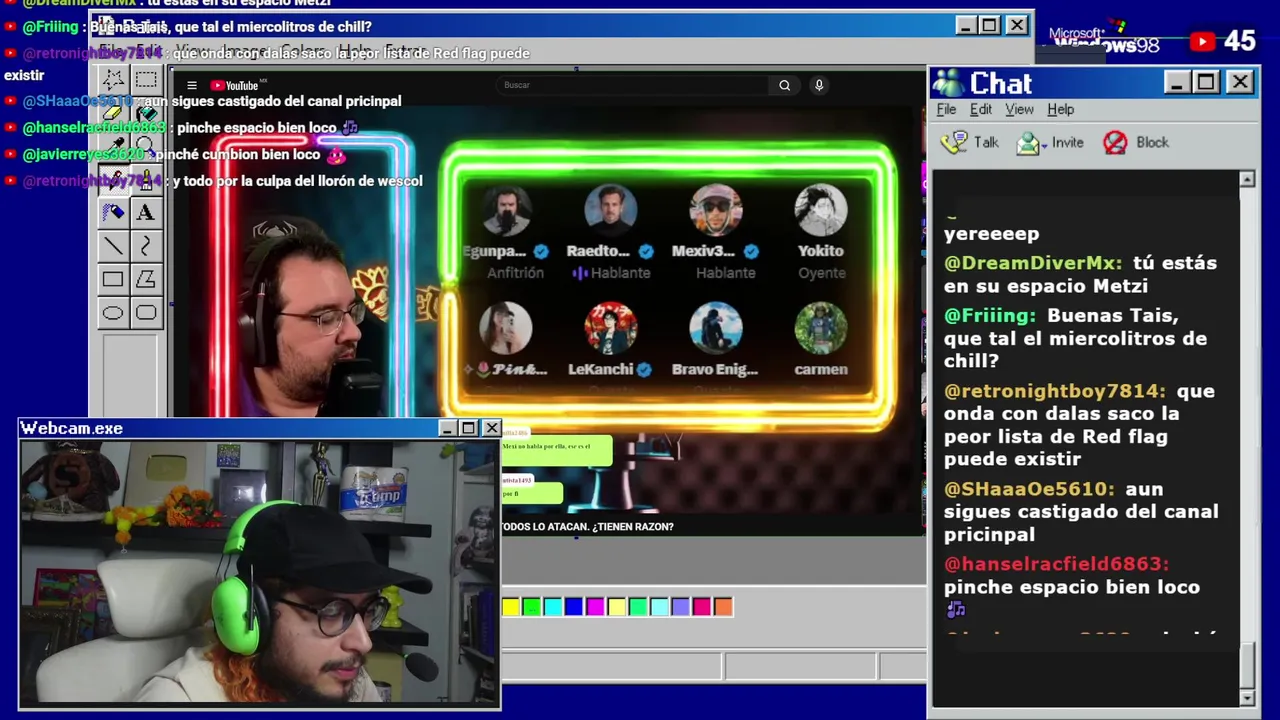The width and height of the screenshot is (1280, 720).
Task: Click the Chat scrollbar up arrow
Action: click(x=1247, y=179)
